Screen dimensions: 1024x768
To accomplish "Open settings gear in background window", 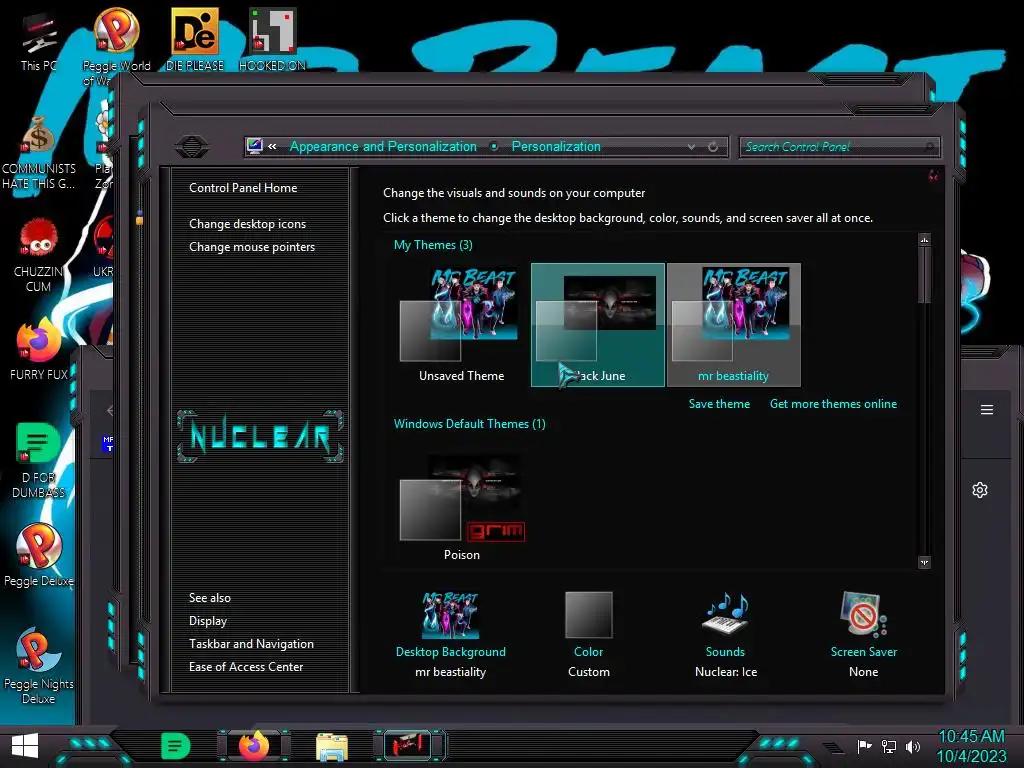I will 980,490.
